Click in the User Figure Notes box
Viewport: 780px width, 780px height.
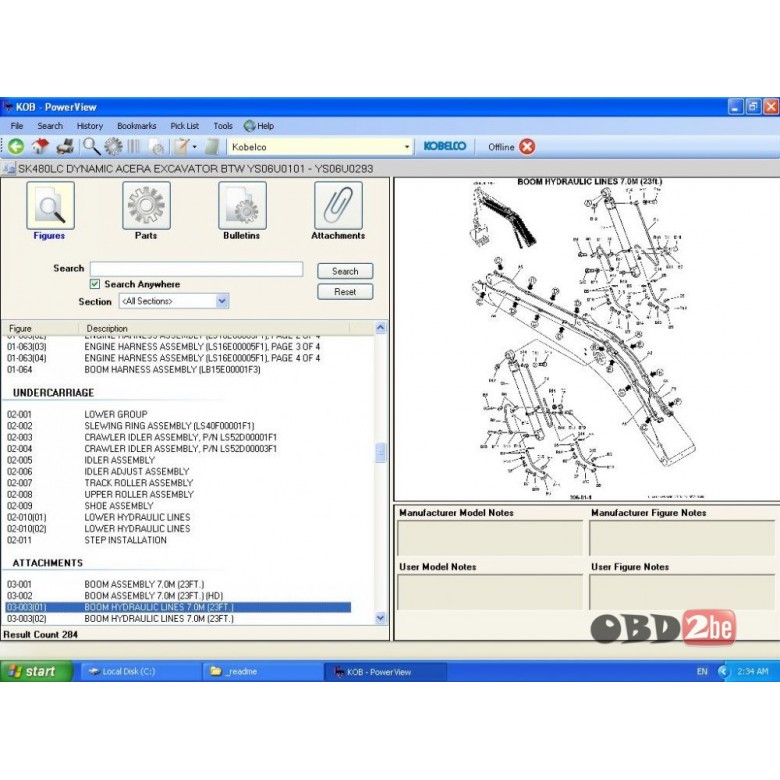(682, 592)
